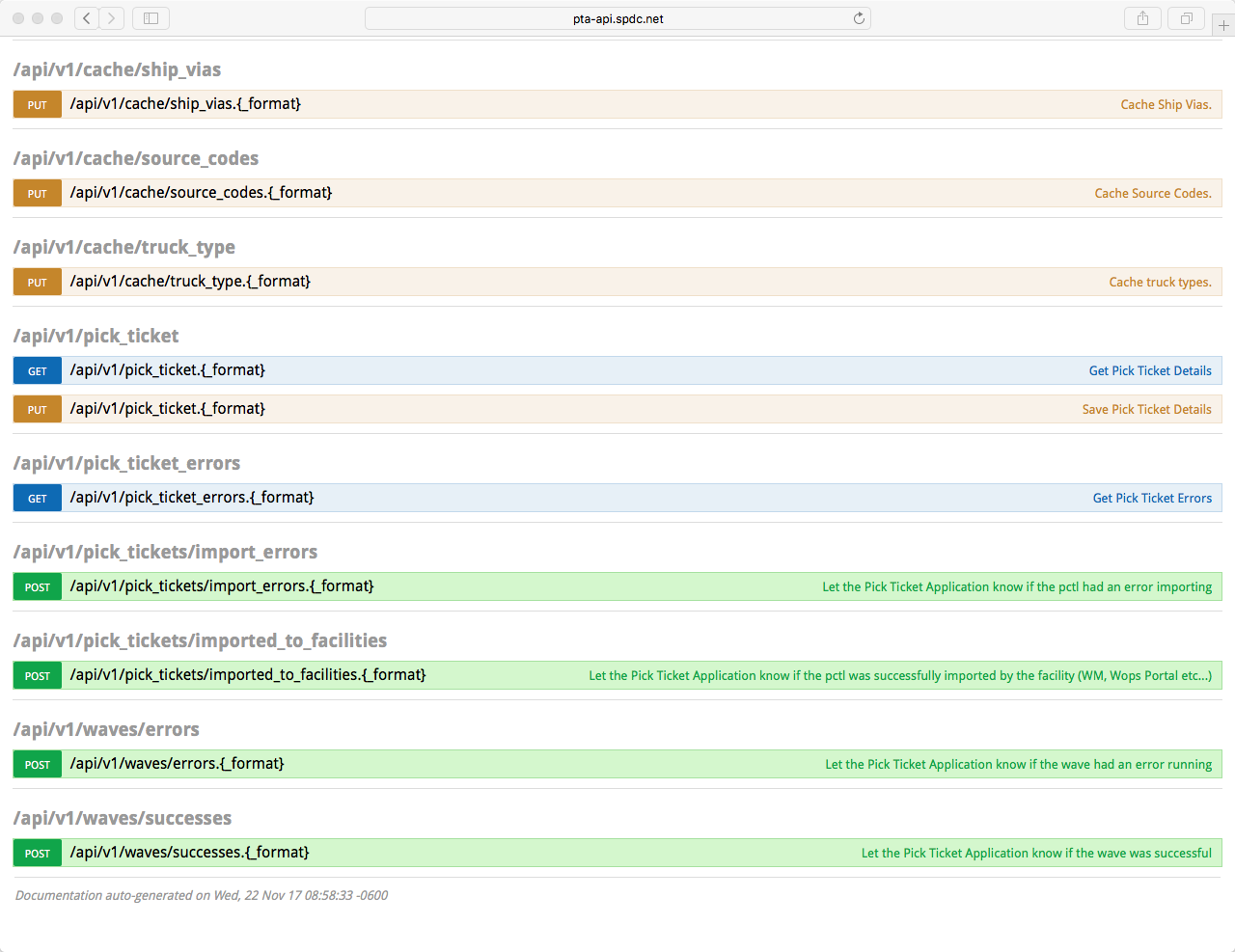
Task: Click the 'Save Pick Ticket Details' description
Action: pos(1146,409)
